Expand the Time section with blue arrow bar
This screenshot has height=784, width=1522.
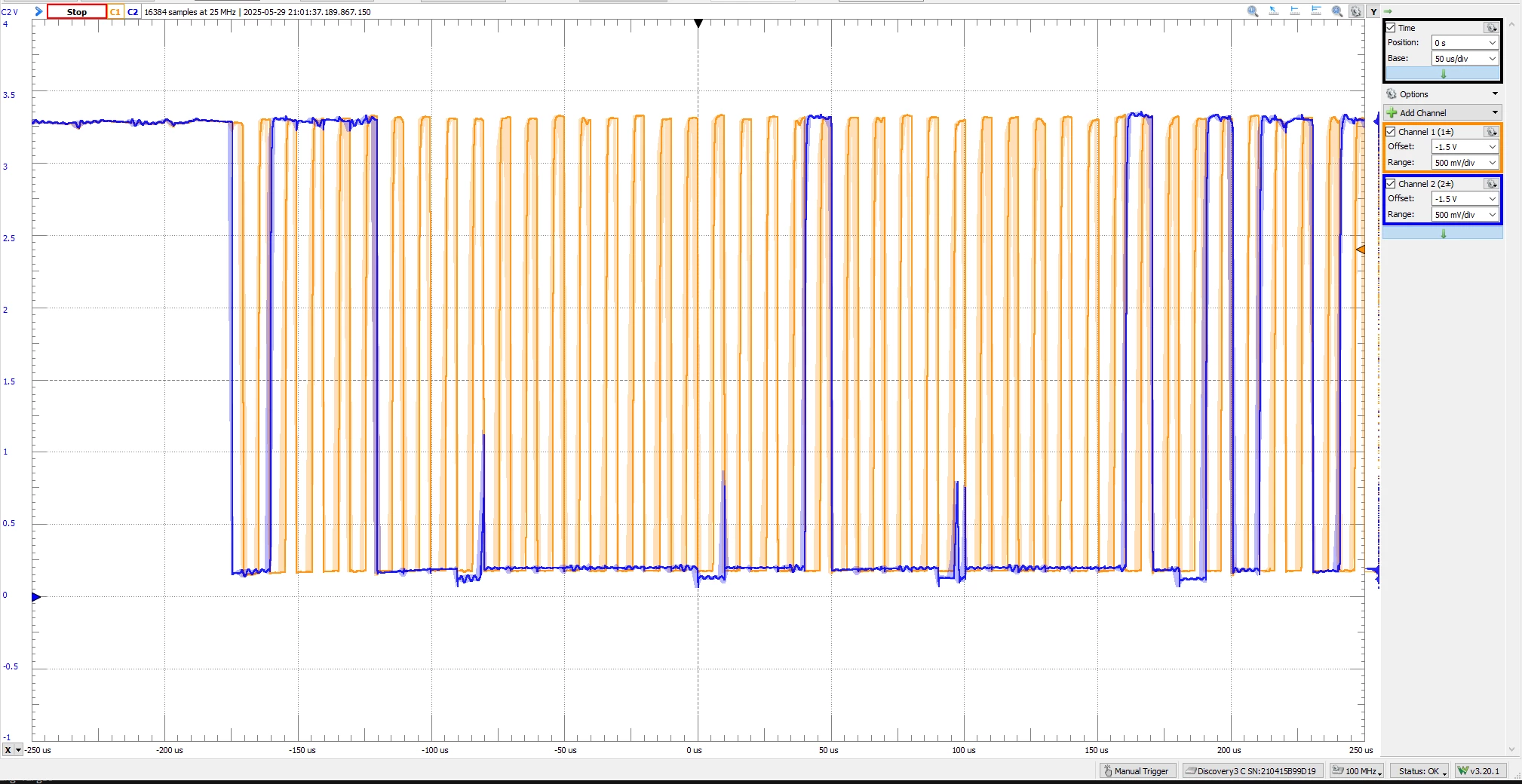tap(1443, 74)
